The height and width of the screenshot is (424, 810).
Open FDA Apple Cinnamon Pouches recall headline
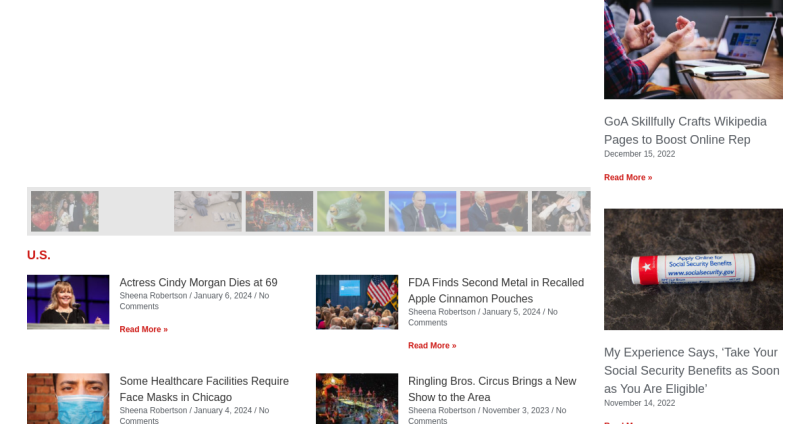pyautogui.click(x=495, y=290)
